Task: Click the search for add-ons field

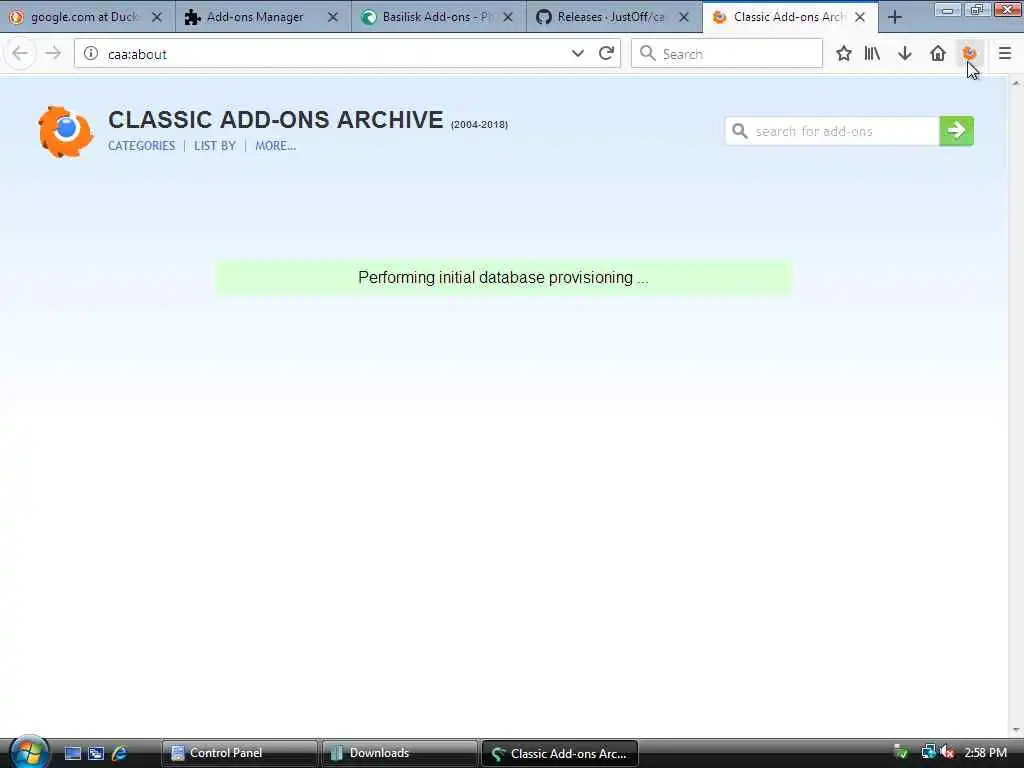Action: (x=832, y=131)
